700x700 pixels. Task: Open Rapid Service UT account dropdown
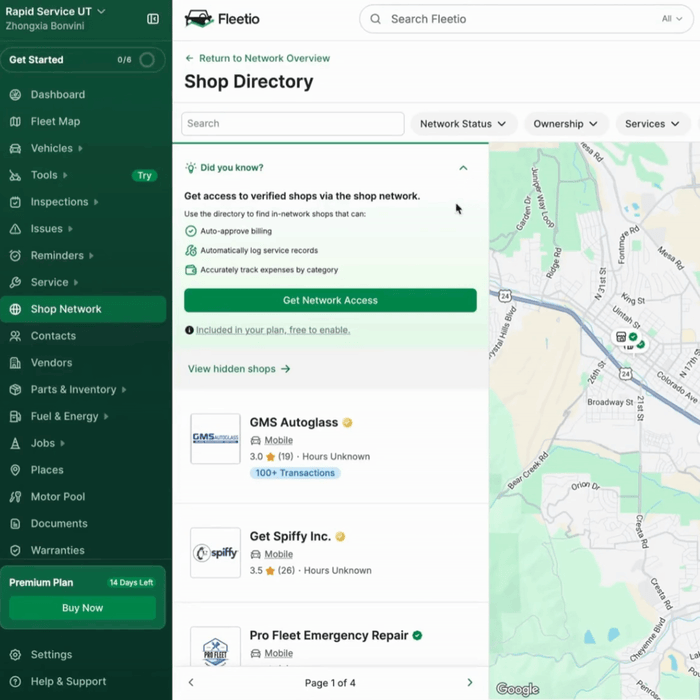[x=55, y=12]
